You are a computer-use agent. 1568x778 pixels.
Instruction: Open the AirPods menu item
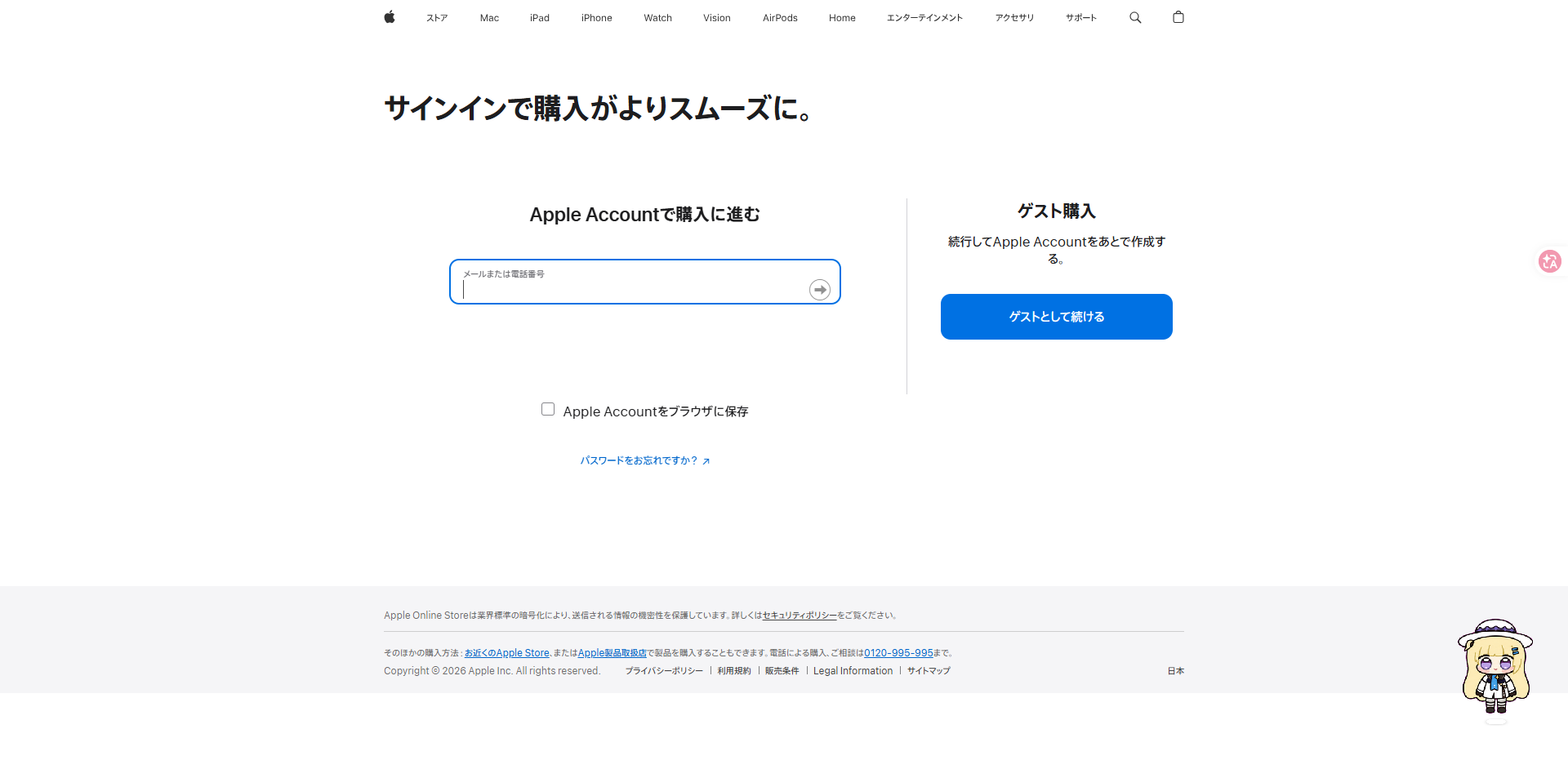780,18
